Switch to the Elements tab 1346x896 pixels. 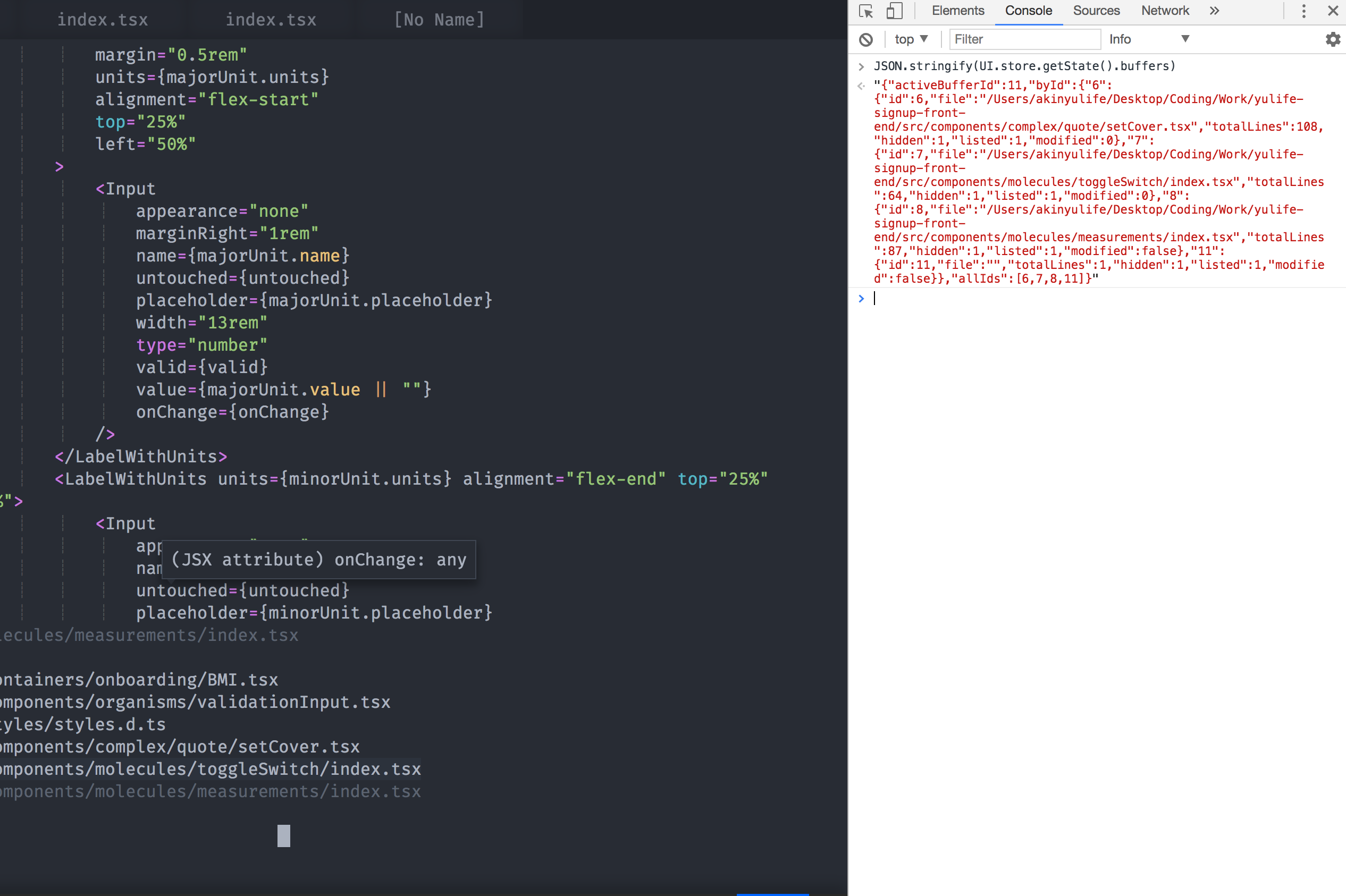tap(958, 11)
